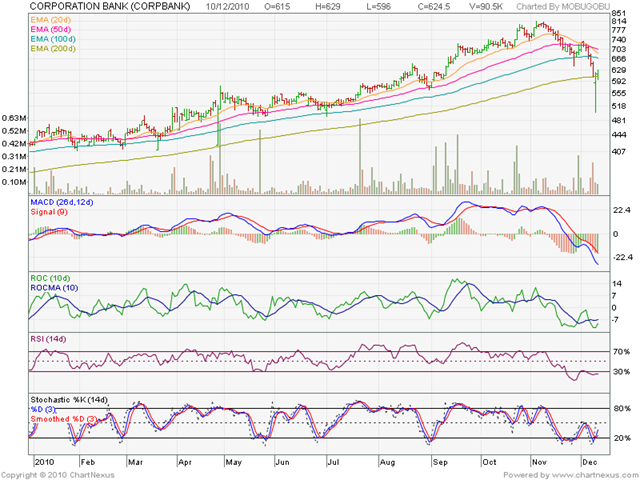Select the EMA (100d) legend label
This screenshot has height=480, width=640.
(53, 39)
